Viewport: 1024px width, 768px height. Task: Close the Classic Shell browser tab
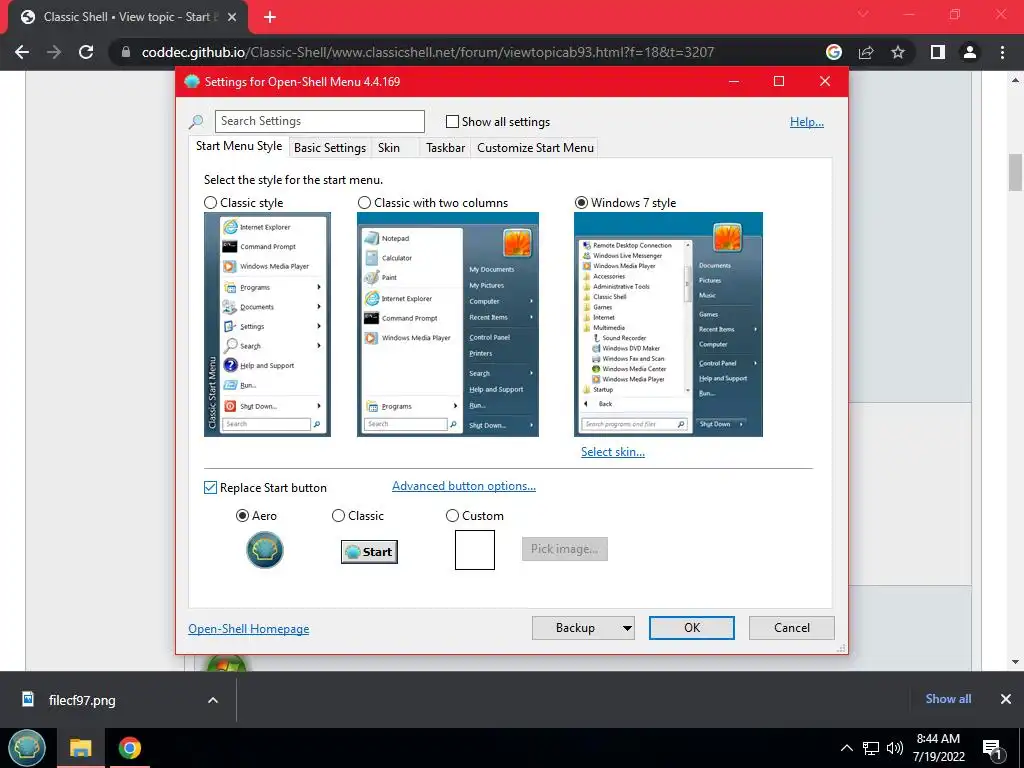(232, 17)
